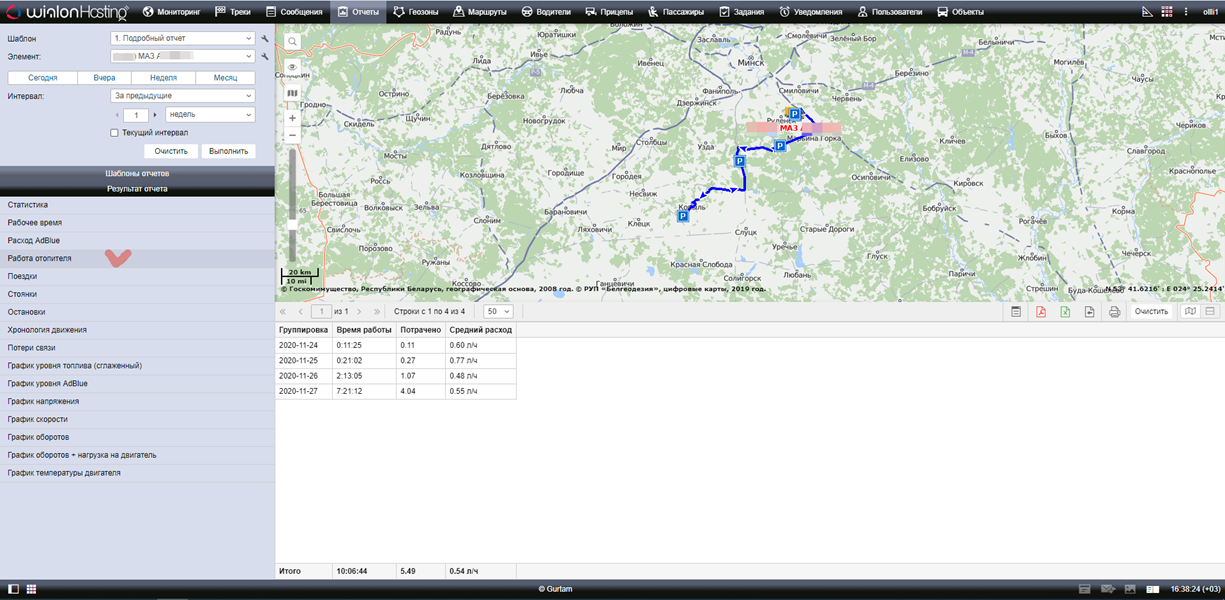Toggle the map view button beside Очистить

(x=1190, y=312)
